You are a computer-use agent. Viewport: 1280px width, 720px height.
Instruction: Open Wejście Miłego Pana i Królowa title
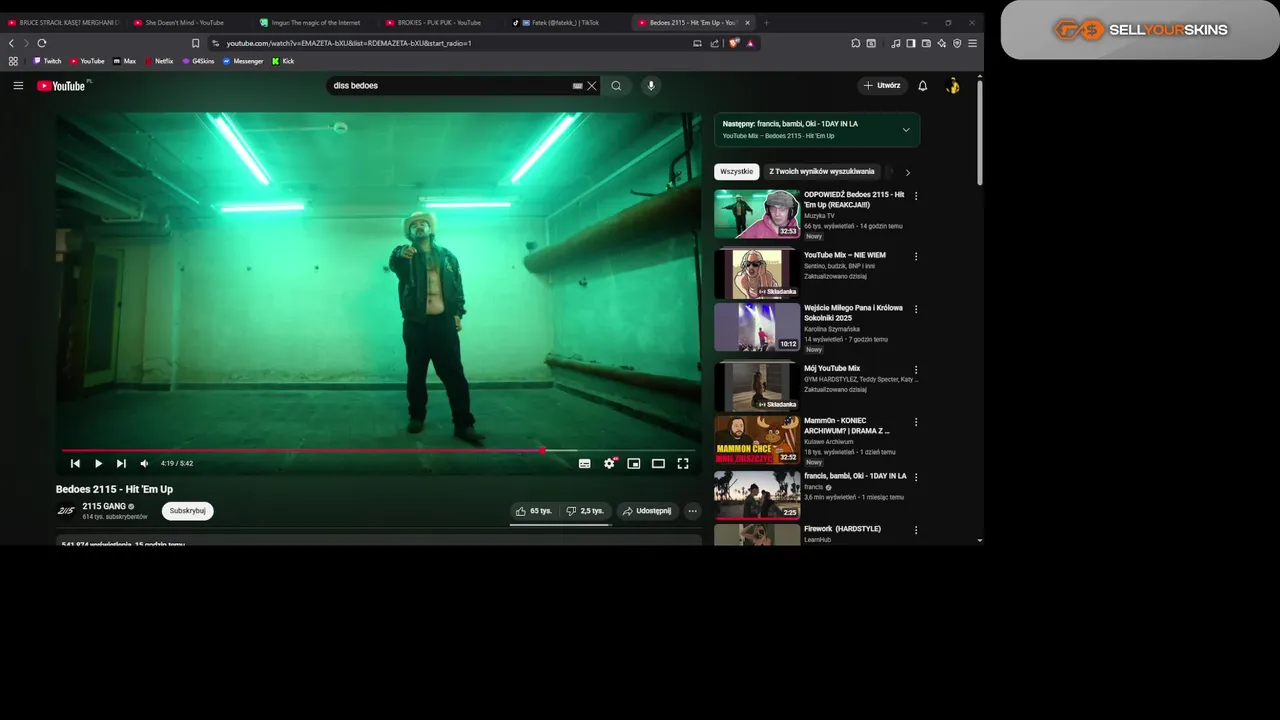coord(853,313)
